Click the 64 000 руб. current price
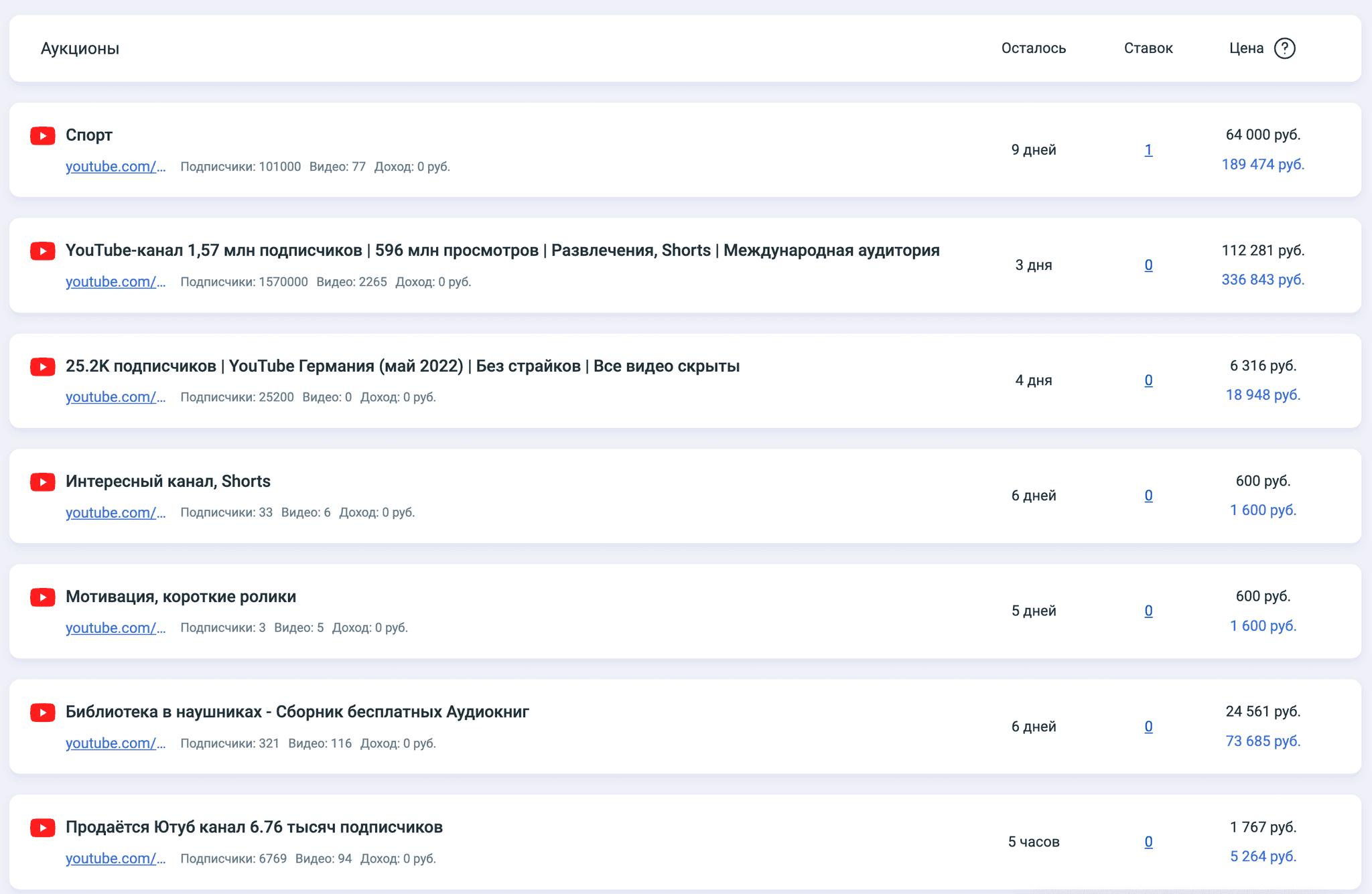The height and width of the screenshot is (894, 1372). pos(1263,135)
